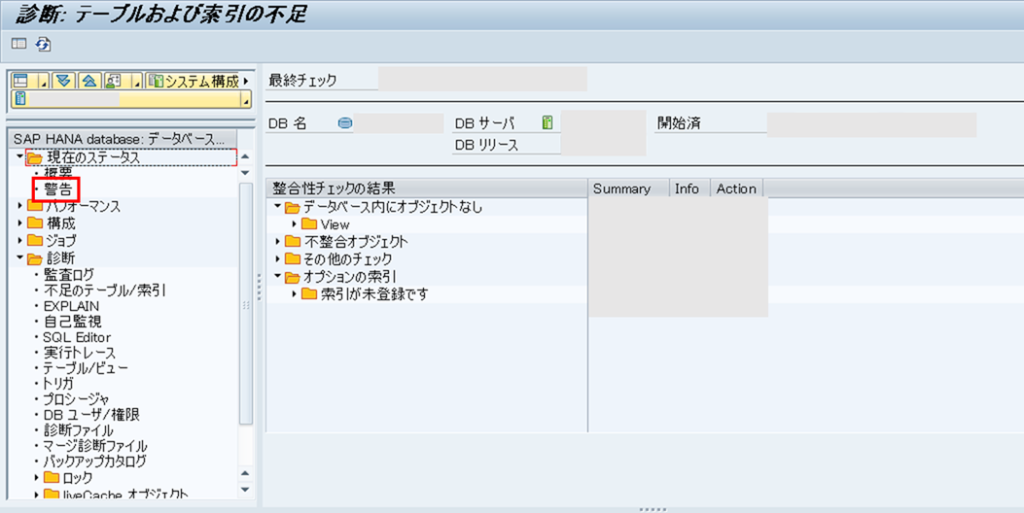Expand the View folder
The width and height of the screenshot is (1024, 513).
point(295,224)
